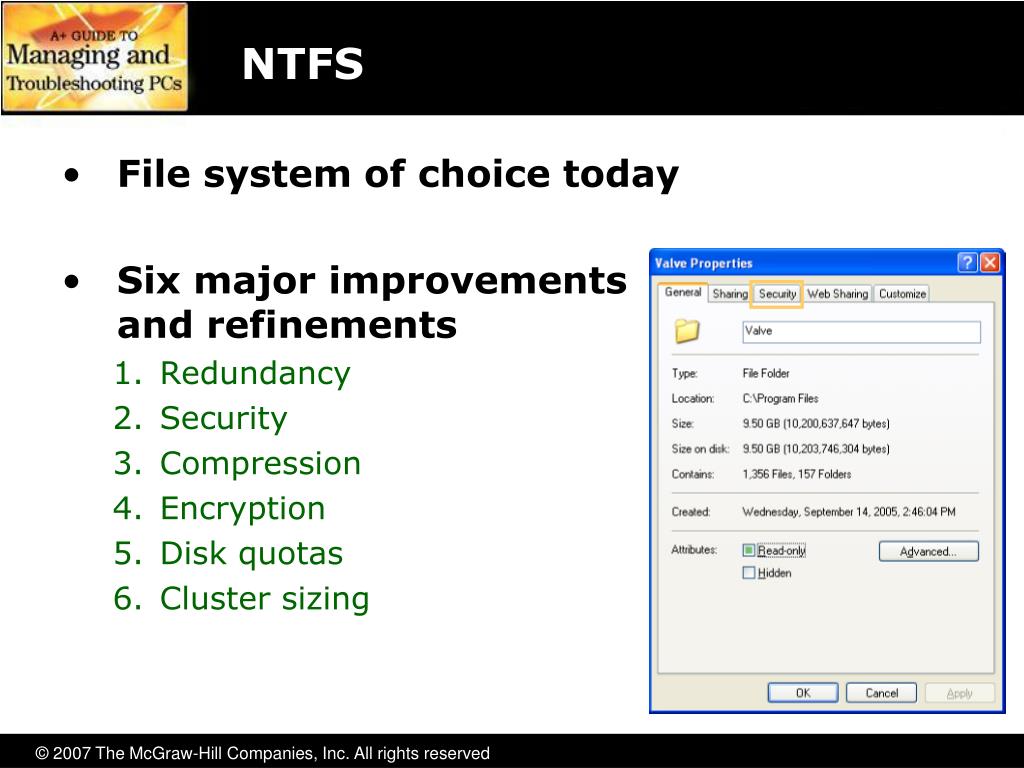Click the "File Folder" type value
Viewport: 1024px width, 768px height.
pyautogui.click(x=766, y=374)
